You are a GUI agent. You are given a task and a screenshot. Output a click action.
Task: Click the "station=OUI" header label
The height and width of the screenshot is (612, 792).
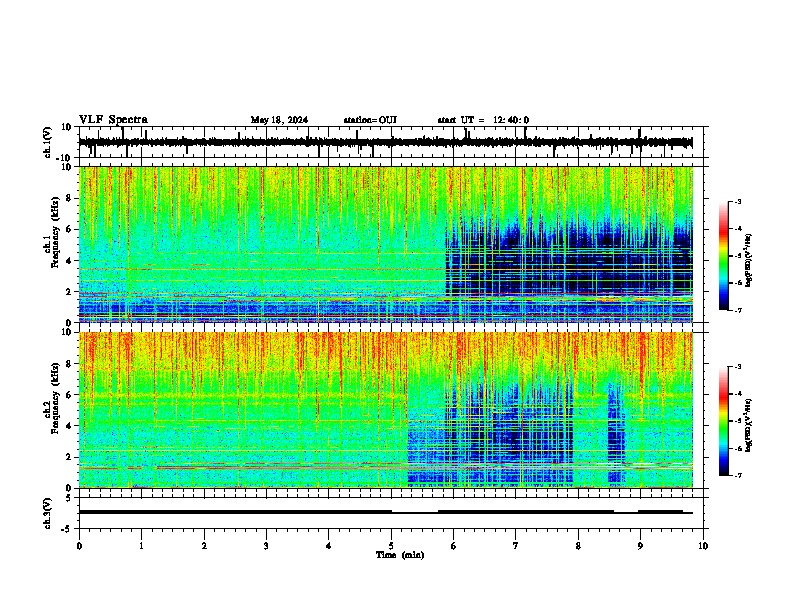(370, 120)
